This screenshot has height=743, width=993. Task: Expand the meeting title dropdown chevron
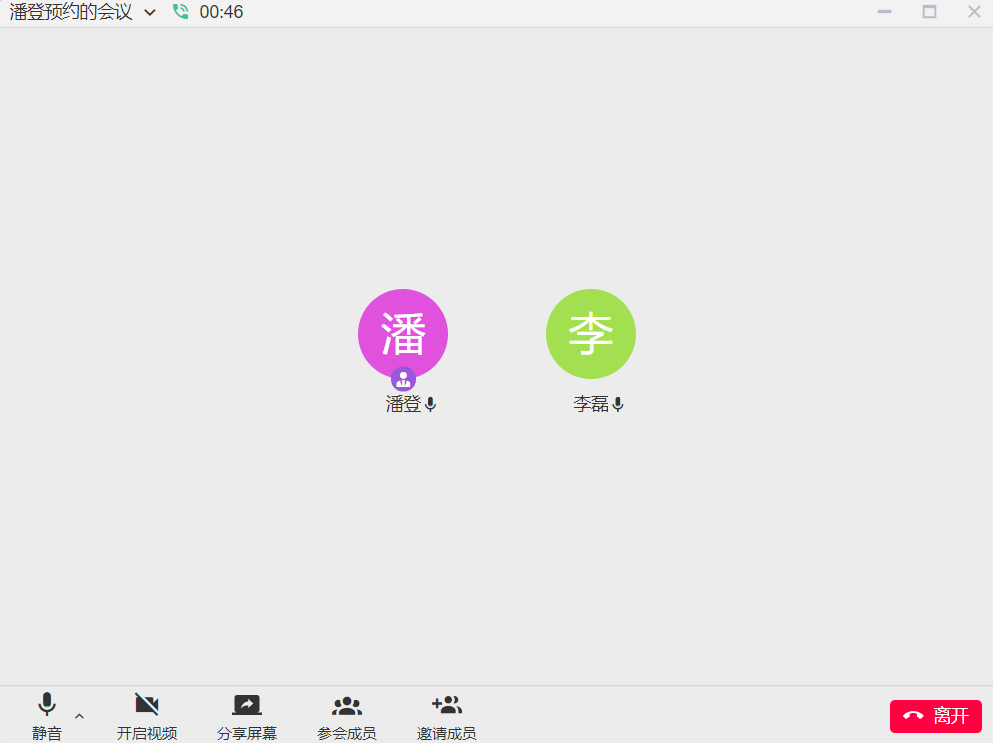[x=150, y=13]
